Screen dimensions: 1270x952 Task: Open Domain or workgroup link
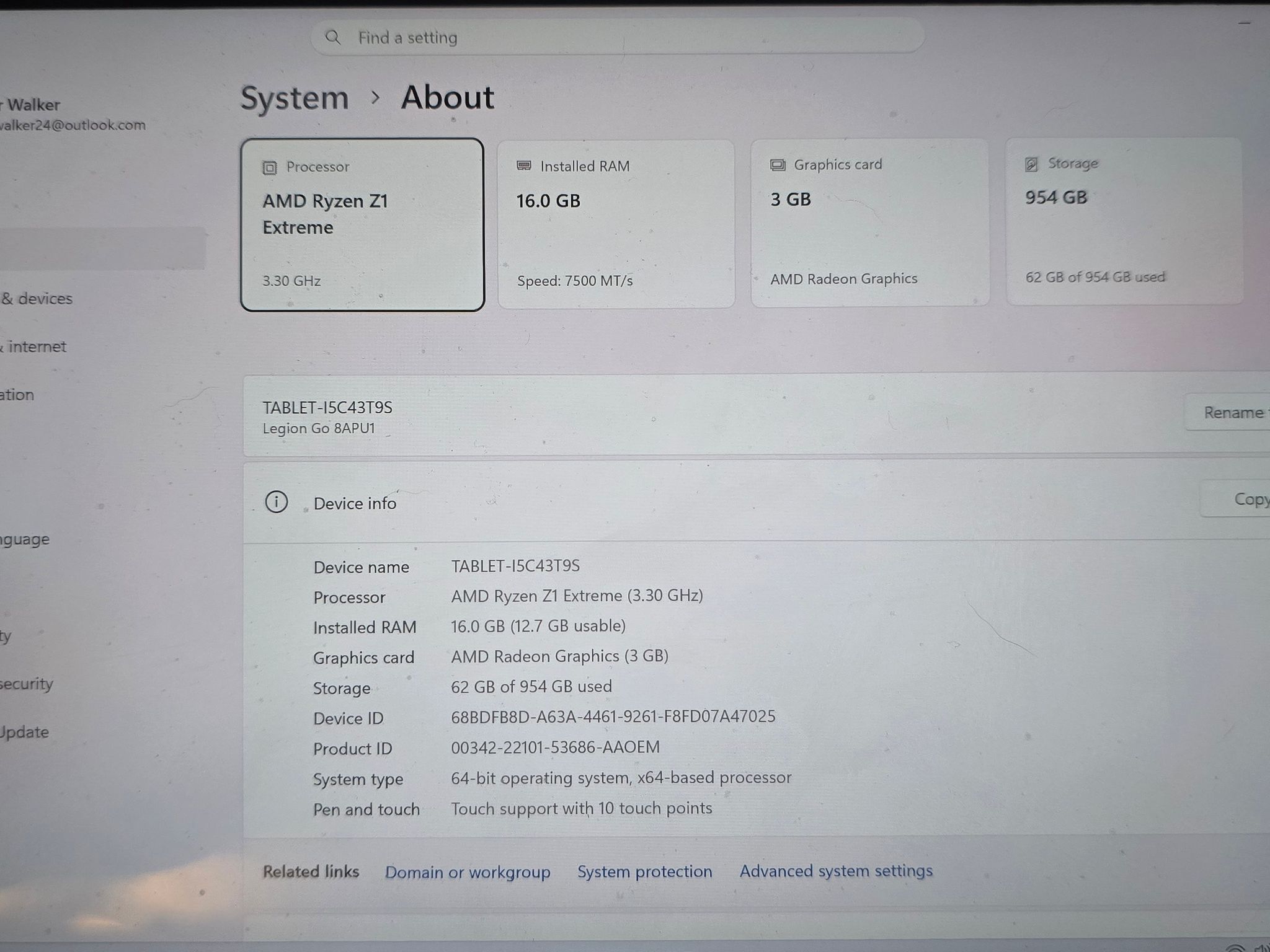pyautogui.click(x=468, y=872)
